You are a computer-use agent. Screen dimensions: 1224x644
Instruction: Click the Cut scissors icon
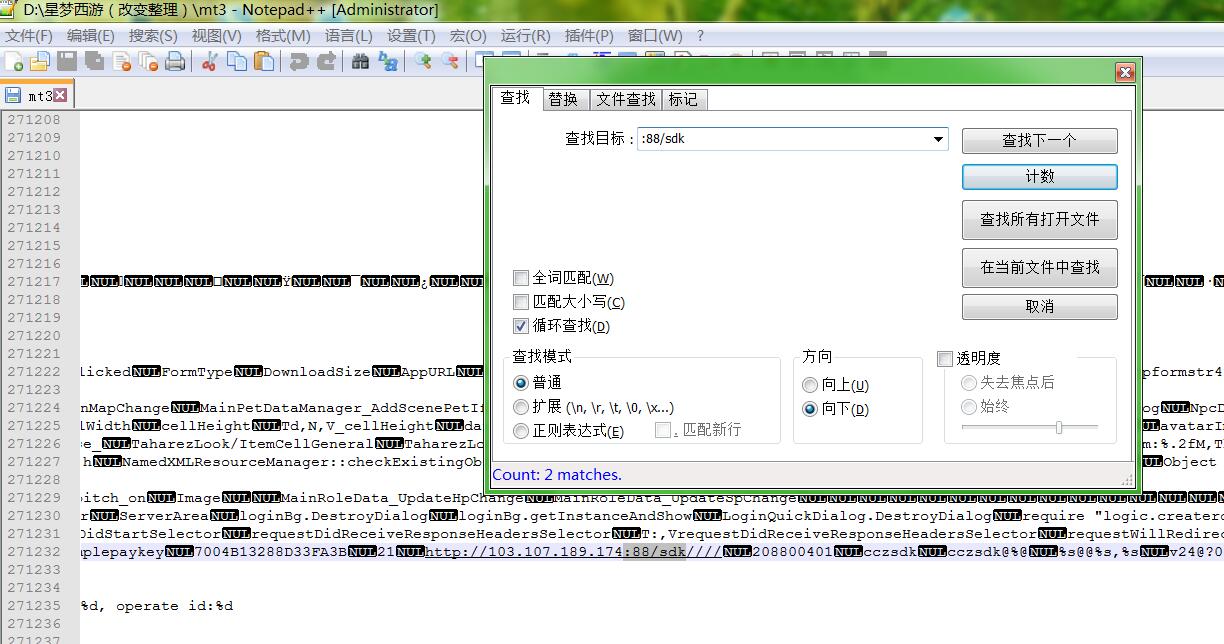point(210,62)
